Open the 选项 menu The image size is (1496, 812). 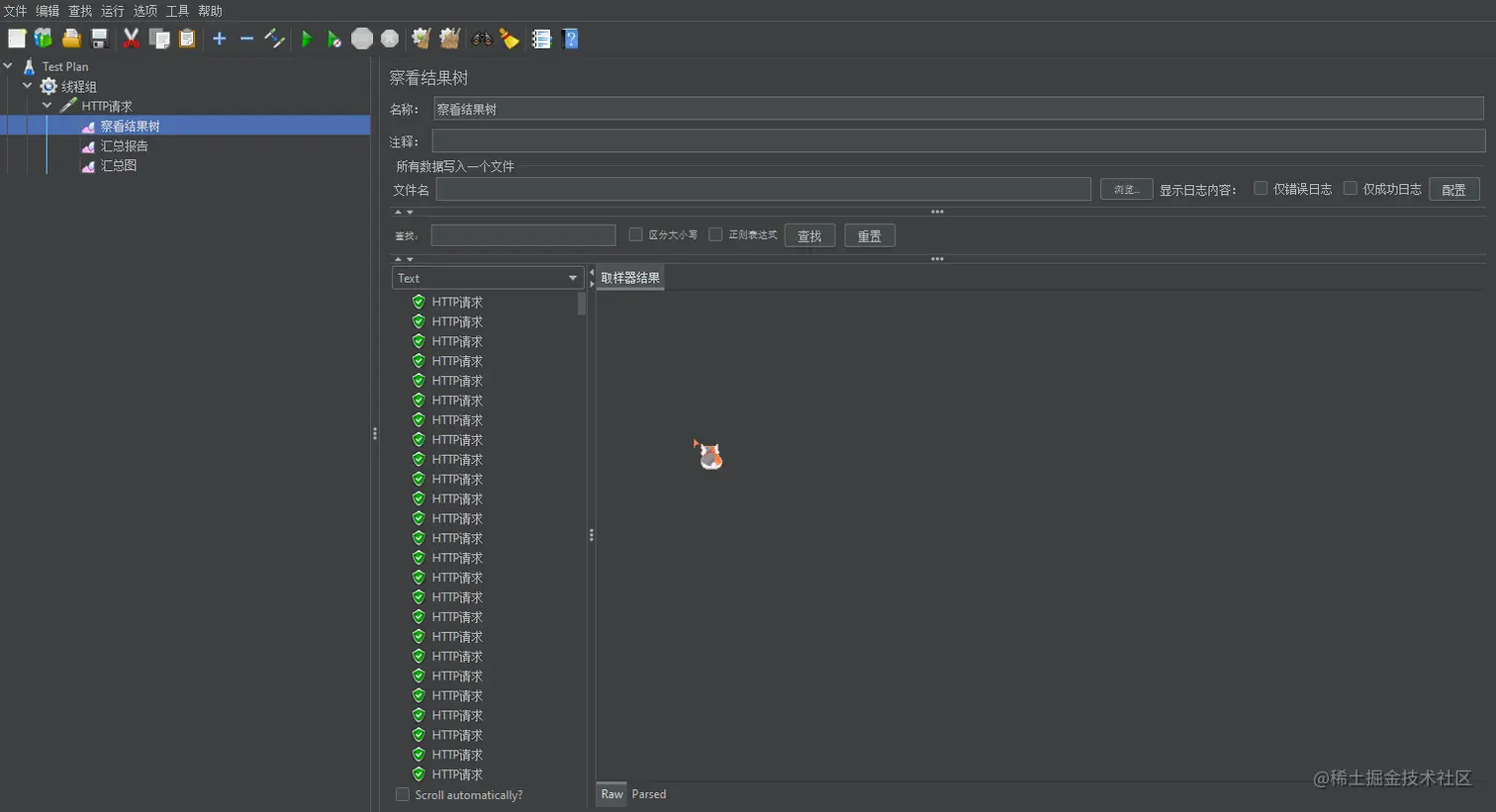145,11
